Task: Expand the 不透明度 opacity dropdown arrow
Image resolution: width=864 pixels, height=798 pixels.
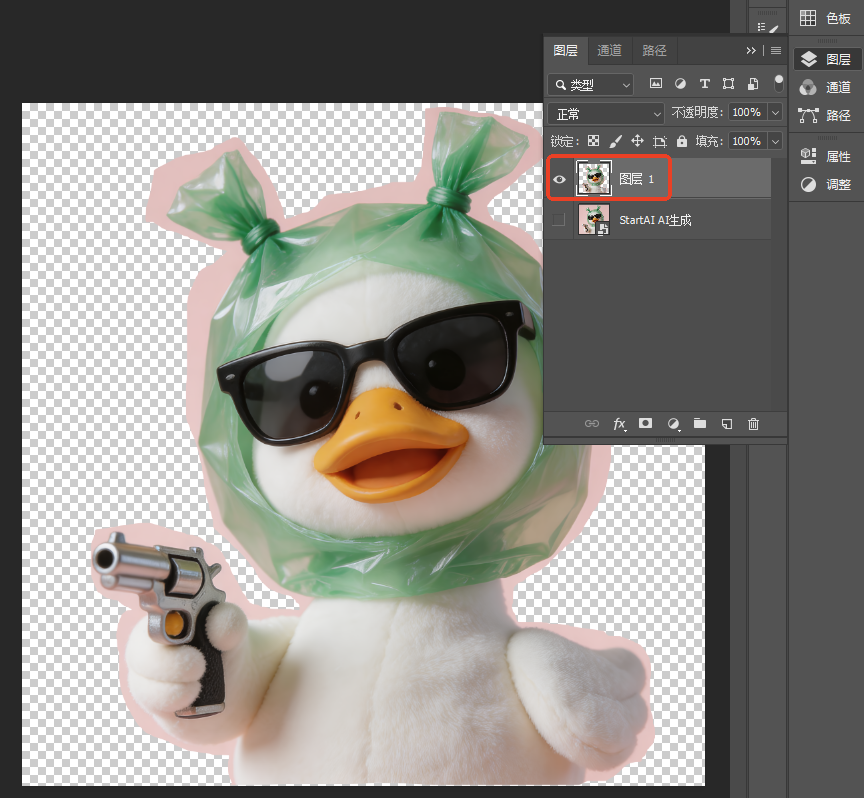Action: coord(775,112)
